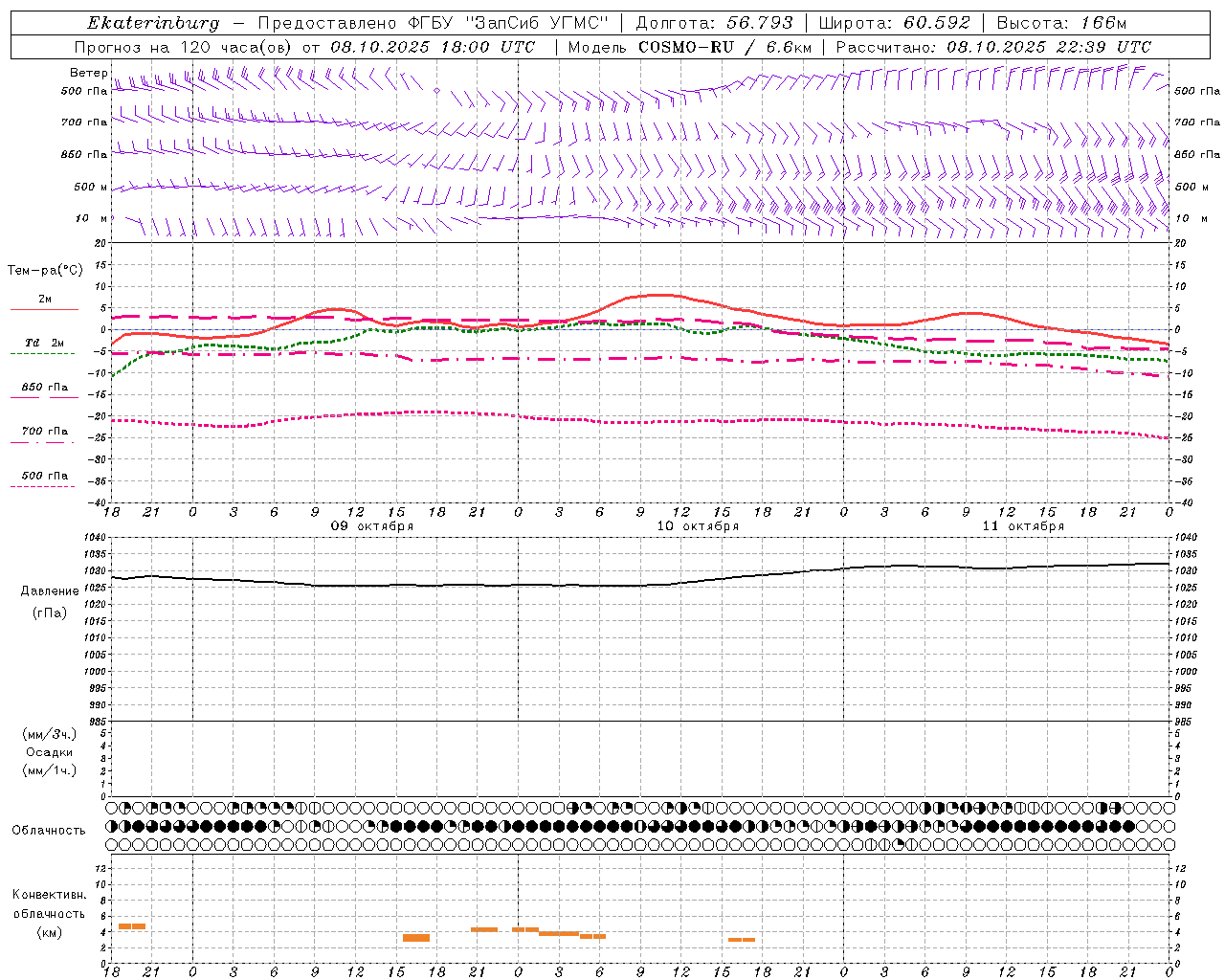
Task: Click the '(мм/1ч.)' precipitation unit label
Action: (x=50, y=770)
